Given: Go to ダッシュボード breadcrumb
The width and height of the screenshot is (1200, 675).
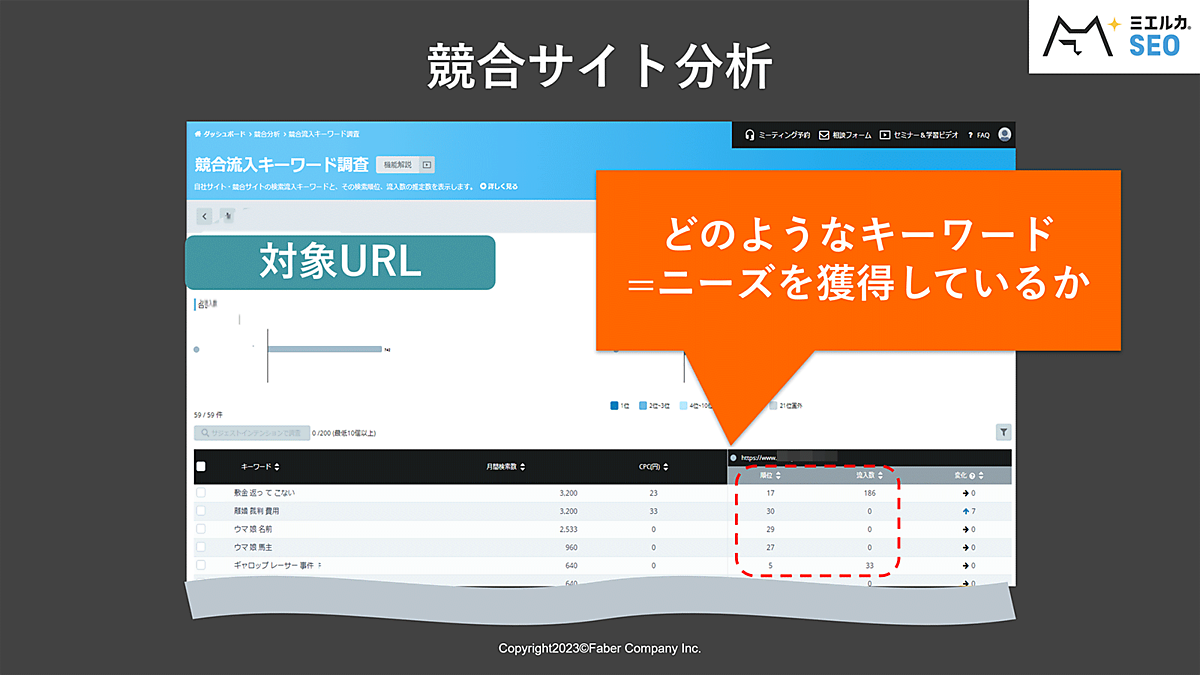Looking at the screenshot, I should pyautogui.click(x=224, y=133).
